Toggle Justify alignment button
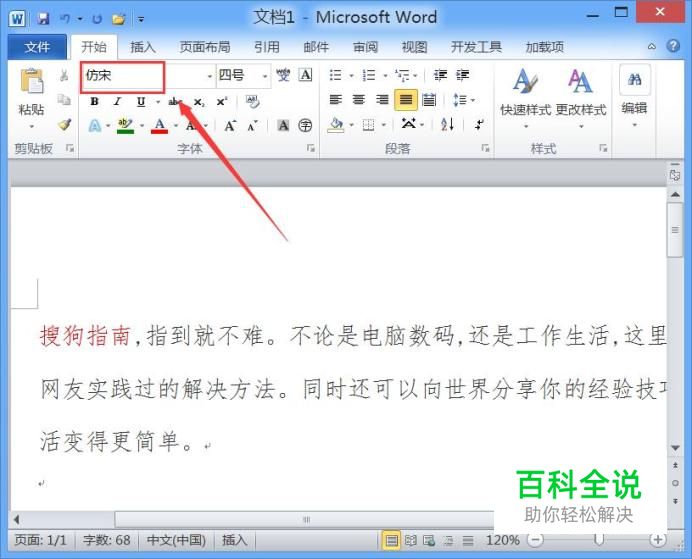This screenshot has height=559, width=692. coord(406,100)
